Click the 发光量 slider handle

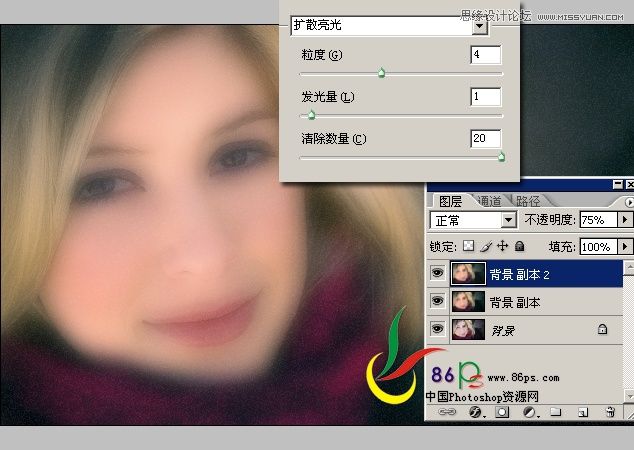click(x=311, y=115)
